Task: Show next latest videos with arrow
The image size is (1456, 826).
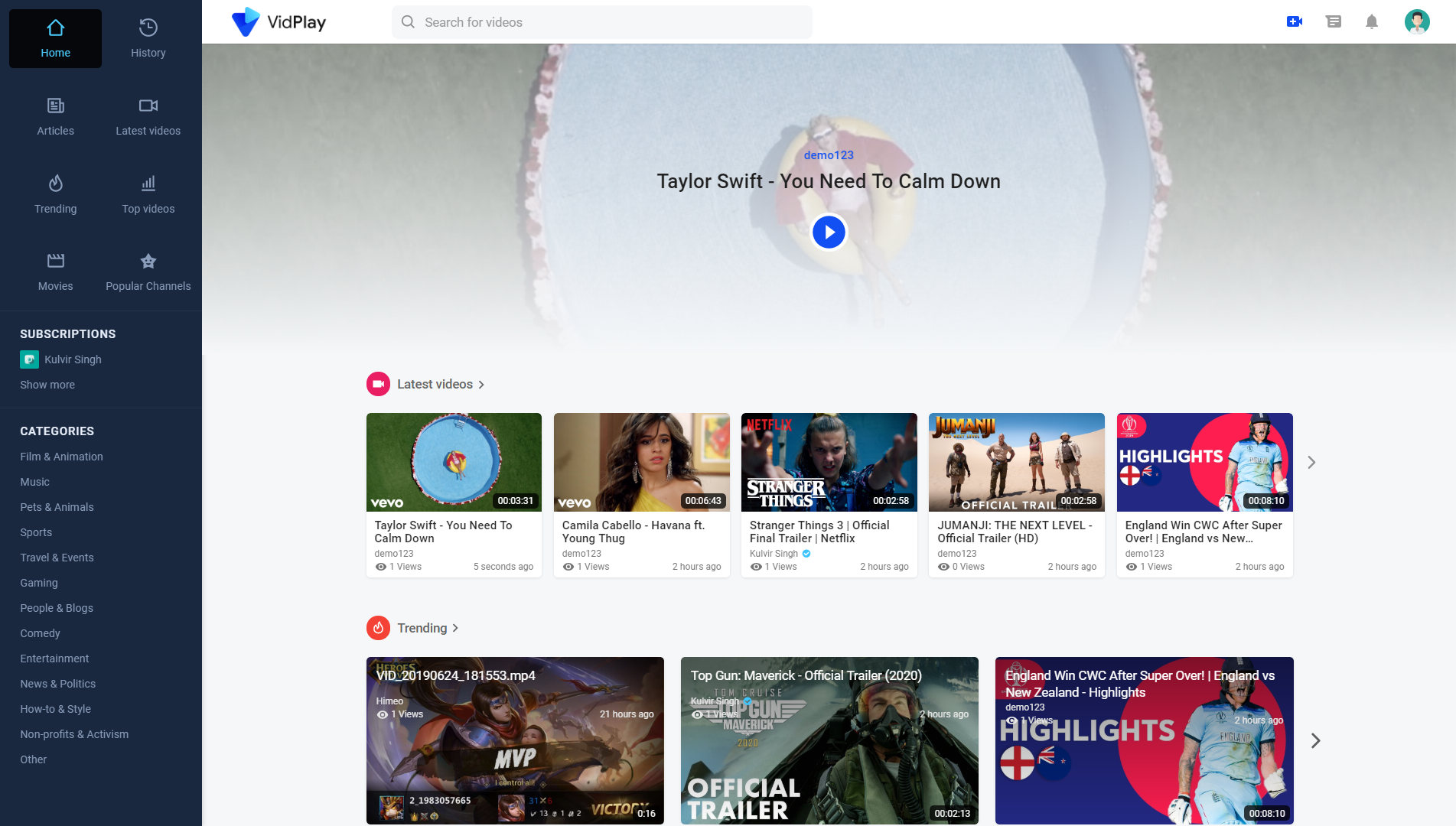Action: pos(1311,463)
